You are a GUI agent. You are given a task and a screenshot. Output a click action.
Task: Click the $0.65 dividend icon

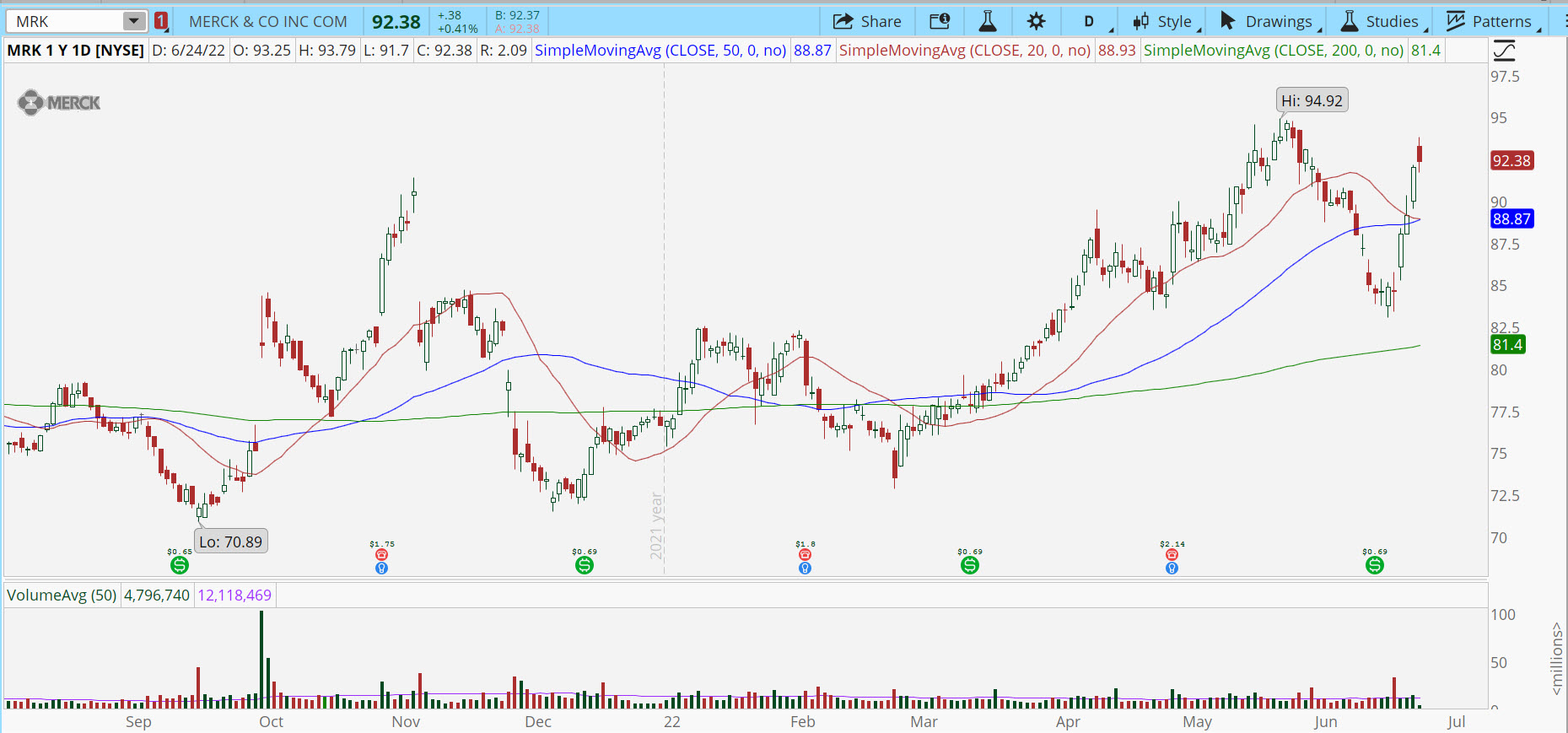point(180,565)
